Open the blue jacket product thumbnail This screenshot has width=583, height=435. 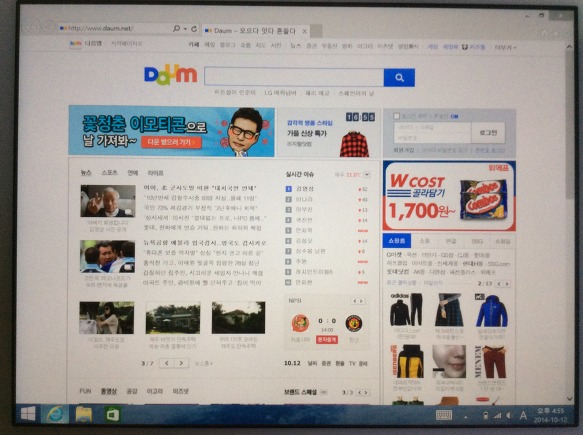click(x=492, y=310)
